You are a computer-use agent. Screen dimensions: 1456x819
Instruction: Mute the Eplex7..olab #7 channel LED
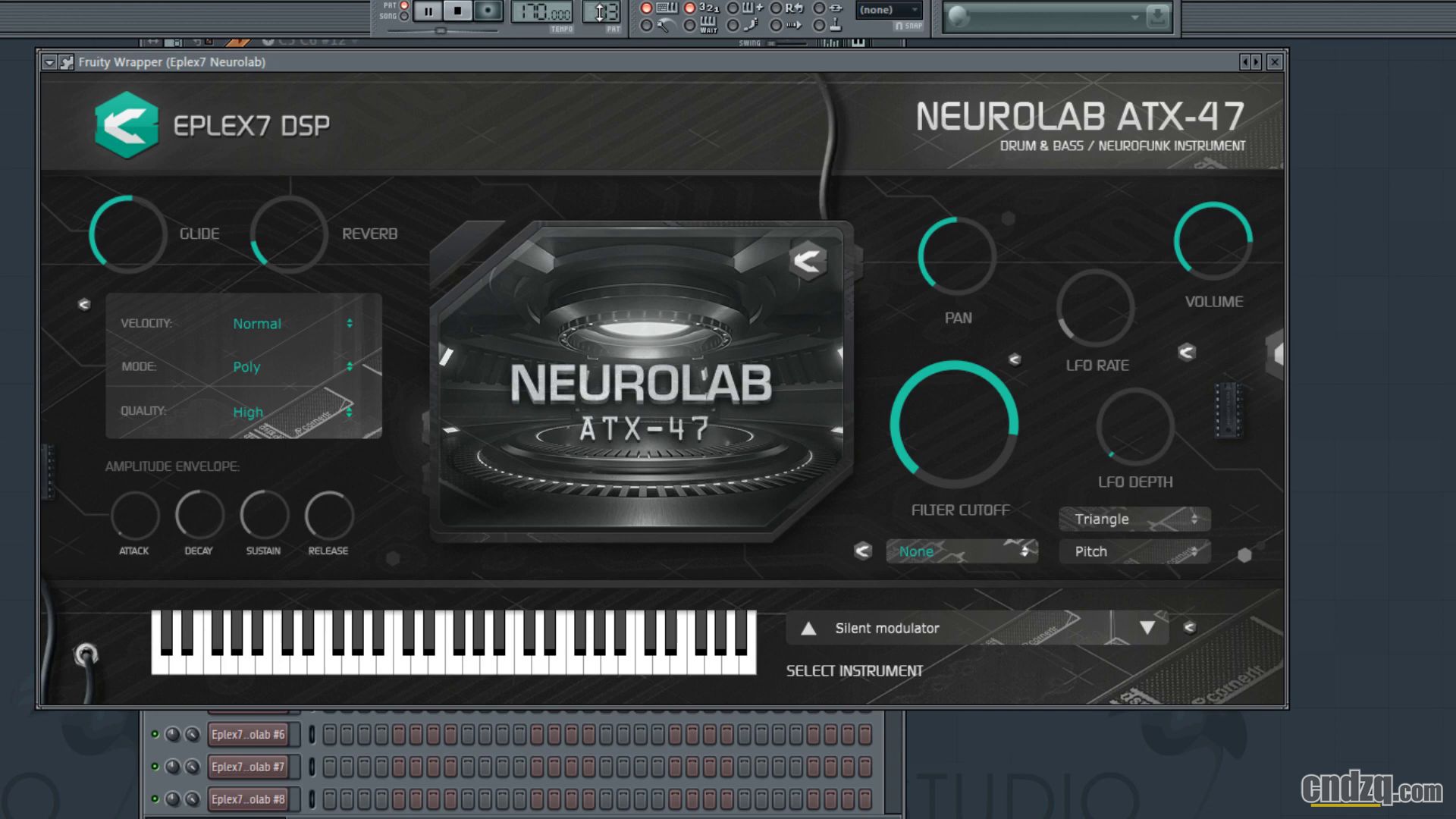point(154,766)
